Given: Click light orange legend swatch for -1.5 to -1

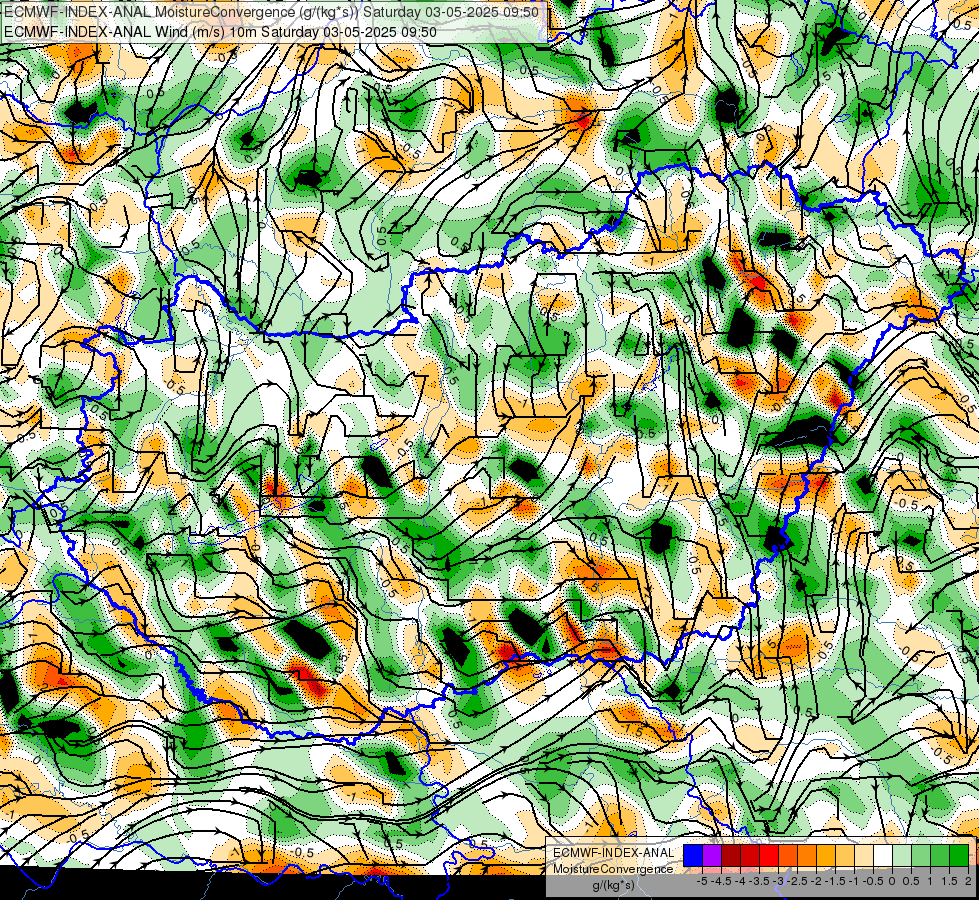Looking at the screenshot, I should 845,855.
